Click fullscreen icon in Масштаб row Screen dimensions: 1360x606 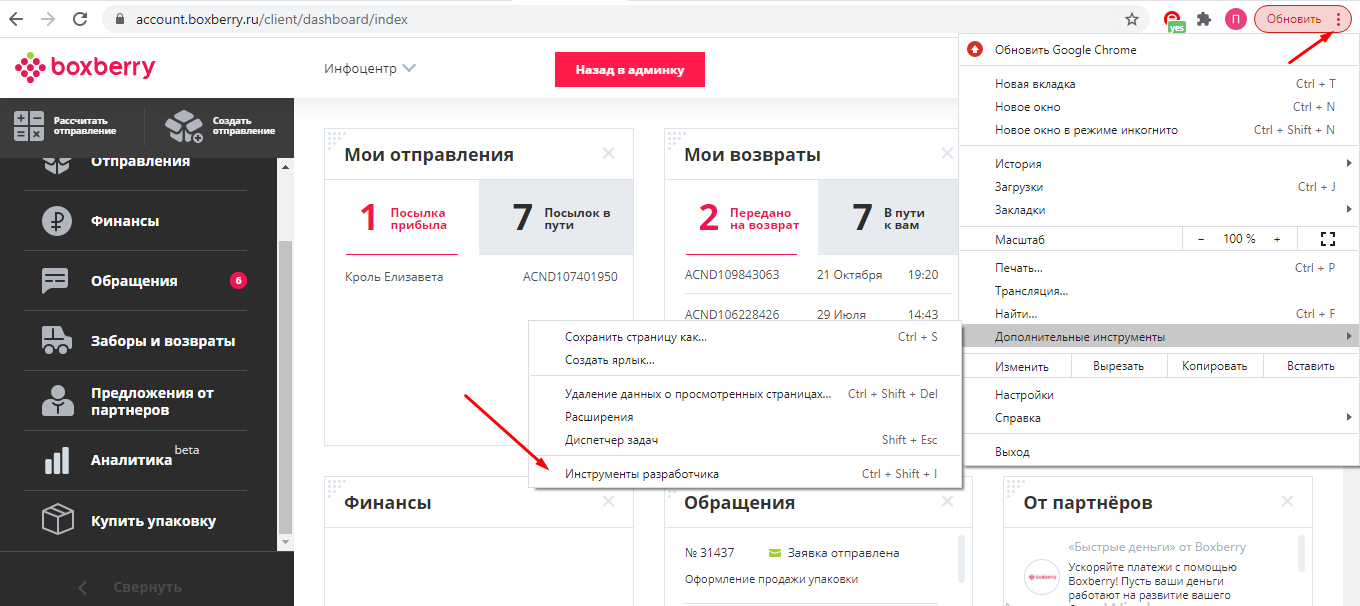coord(1328,239)
